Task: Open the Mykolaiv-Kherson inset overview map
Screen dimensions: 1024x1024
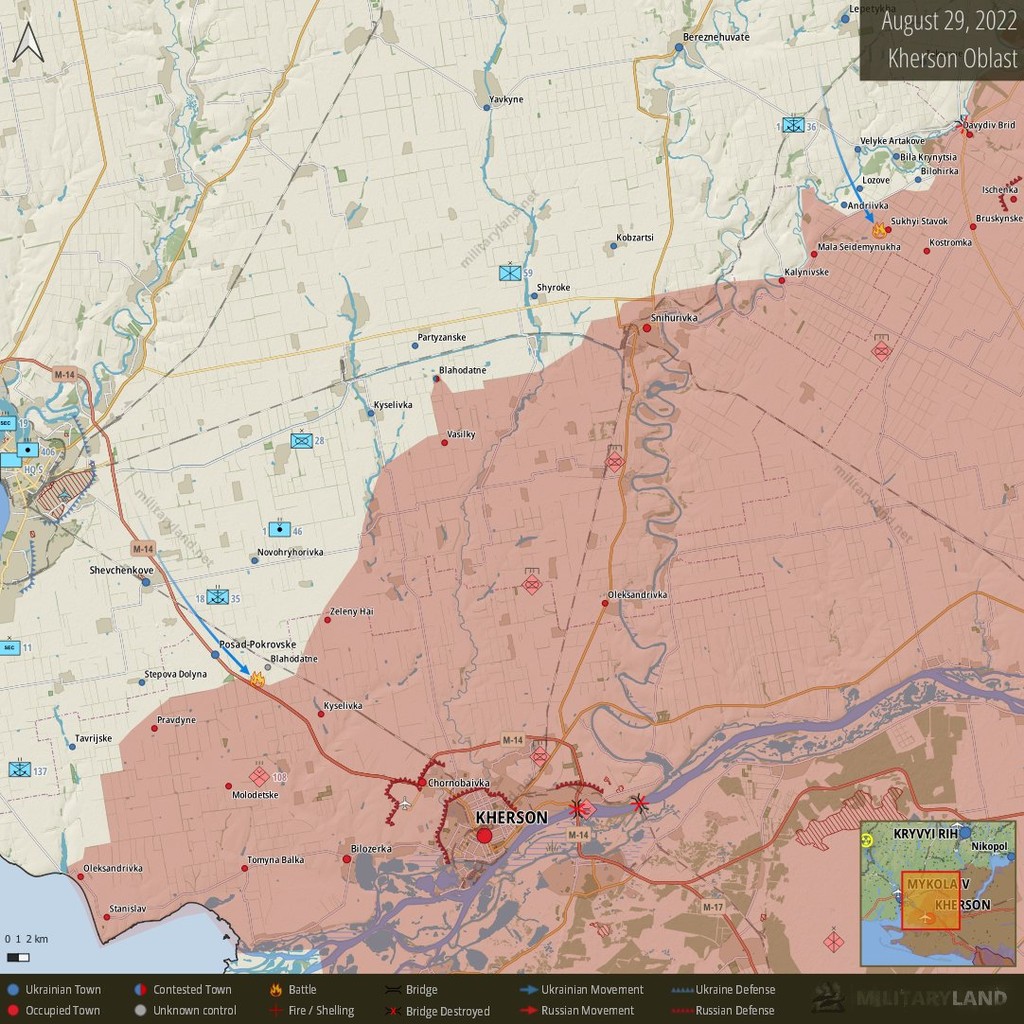Action: pyautogui.click(x=938, y=893)
